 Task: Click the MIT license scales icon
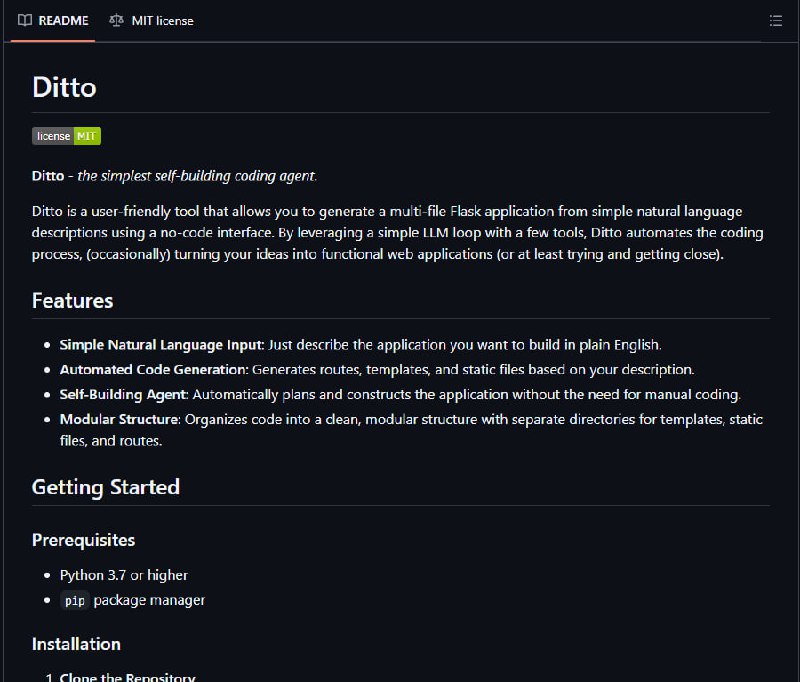click(x=116, y=20)
